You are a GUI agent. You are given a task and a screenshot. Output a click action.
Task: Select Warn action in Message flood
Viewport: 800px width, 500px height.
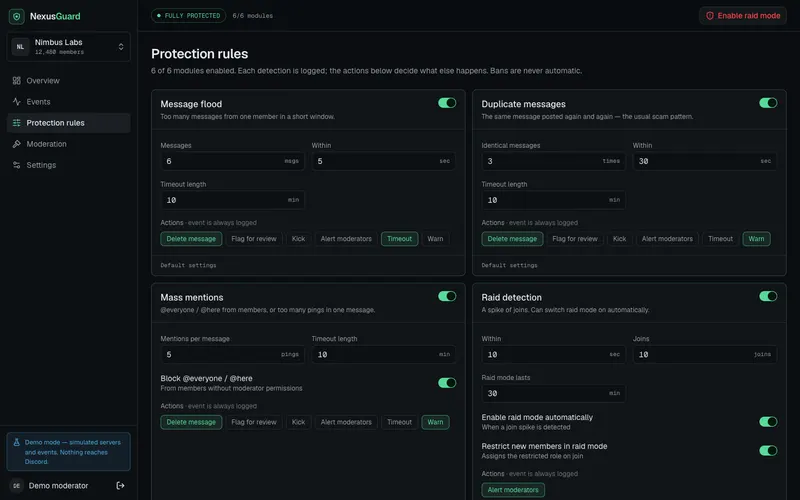click(x=435, y=239)
